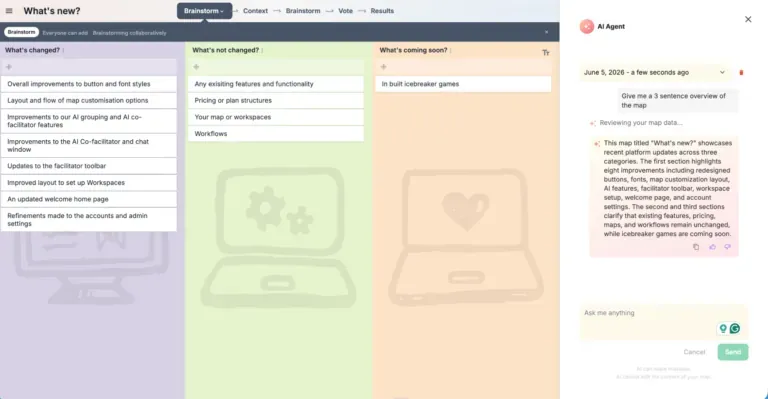
Task: Open options for What's not changed column
Action: point(263,50)
